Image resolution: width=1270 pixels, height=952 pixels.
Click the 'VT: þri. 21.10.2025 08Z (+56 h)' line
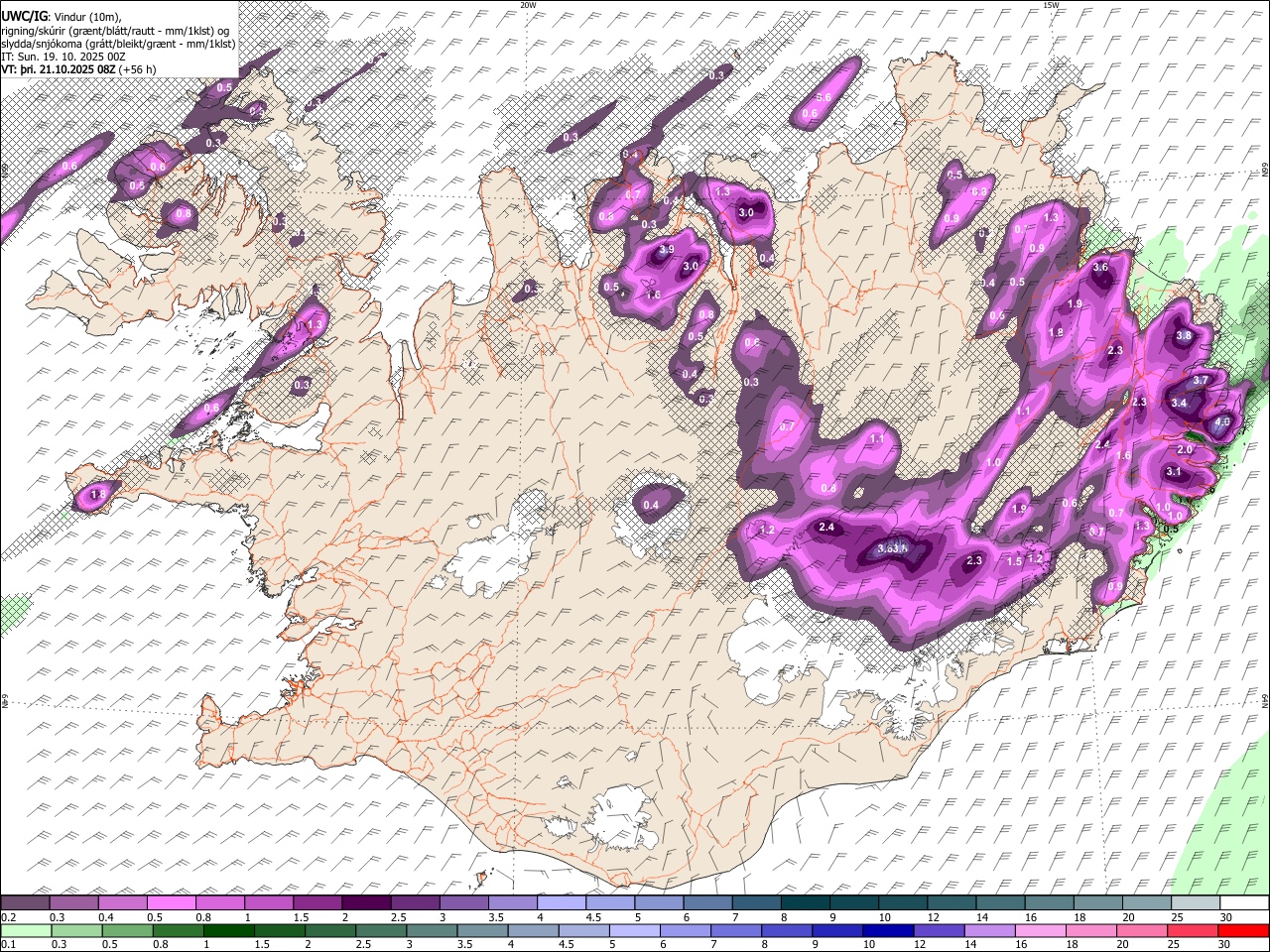point(78,69)
